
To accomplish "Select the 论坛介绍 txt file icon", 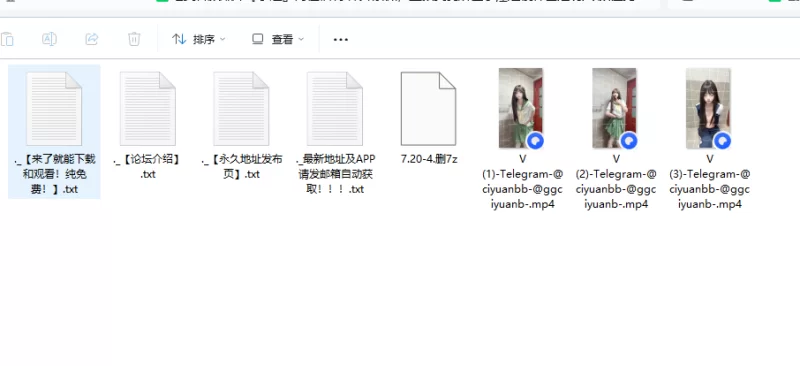I will (147, 109).
